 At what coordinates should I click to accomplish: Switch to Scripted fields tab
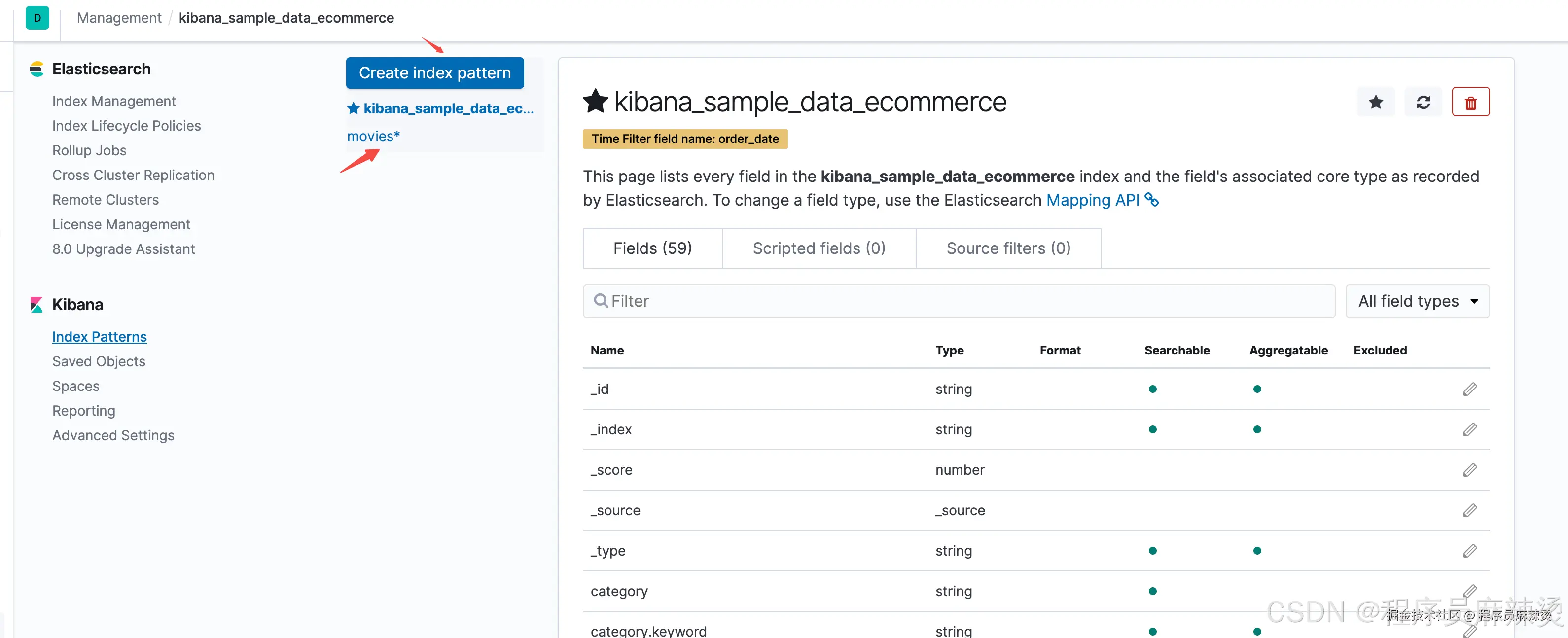point(819,248)
